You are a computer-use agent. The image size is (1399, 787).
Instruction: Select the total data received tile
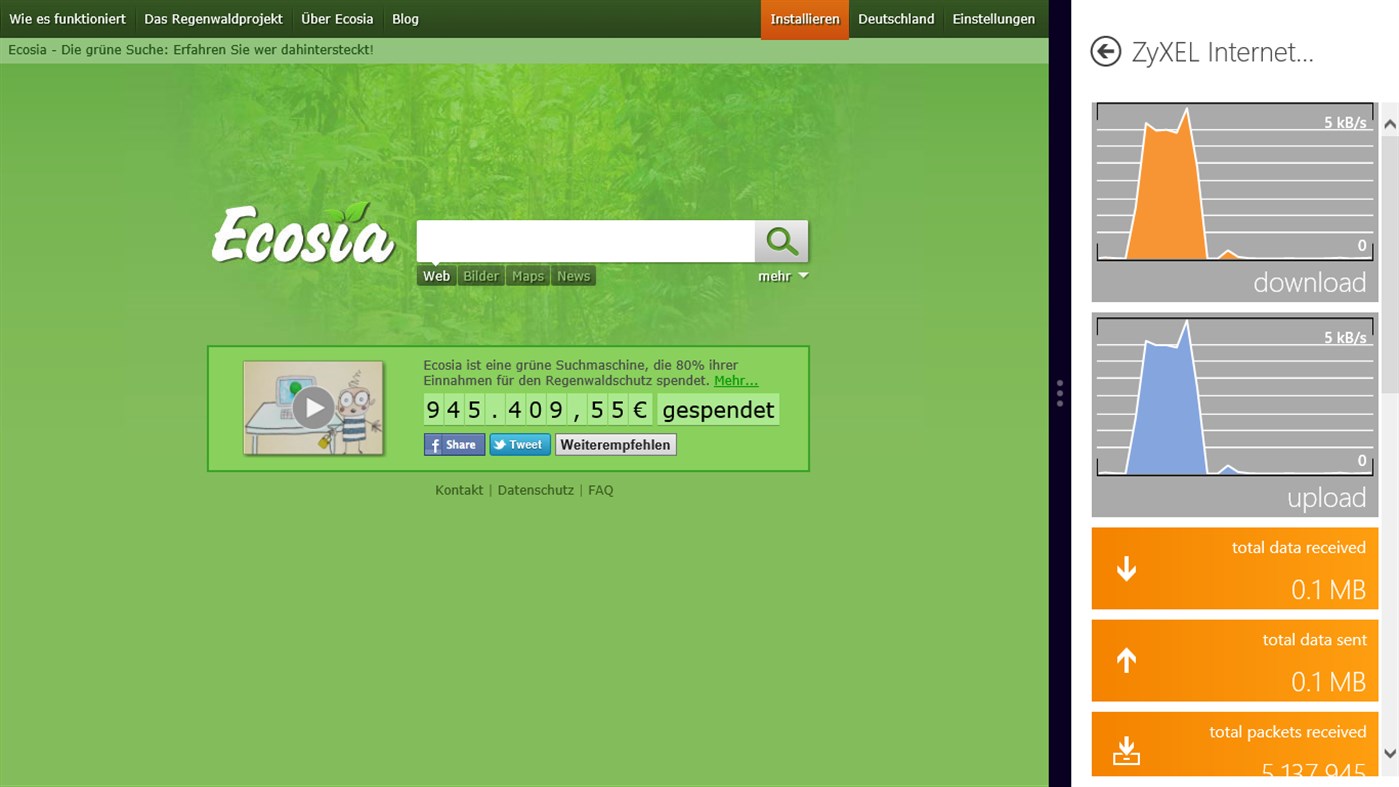[1234, 569]
